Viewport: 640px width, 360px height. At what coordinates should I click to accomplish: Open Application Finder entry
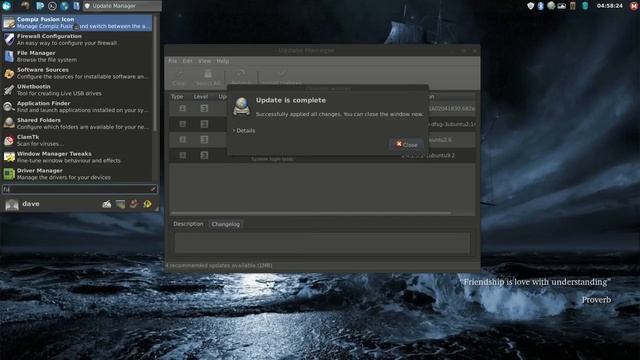(x=77, y=106)
